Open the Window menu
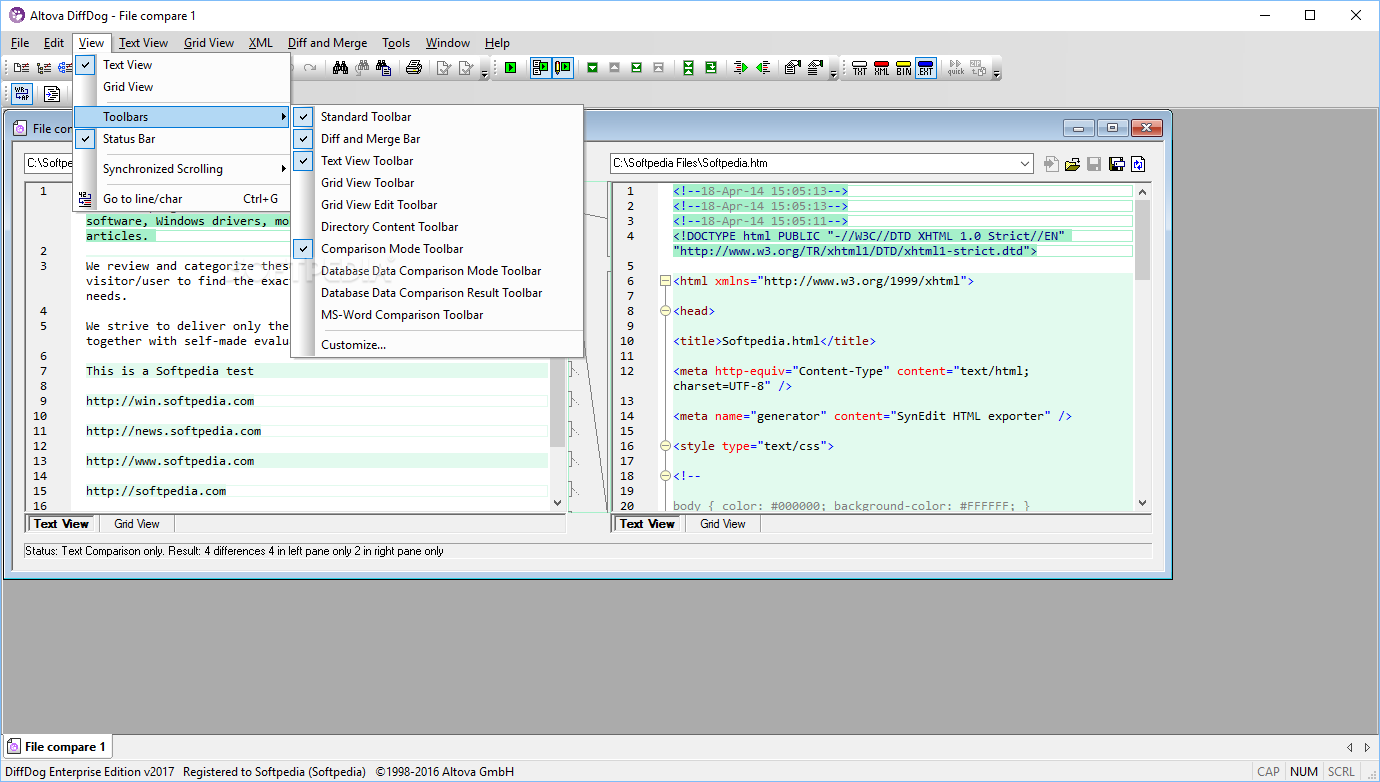Viewport: 1380px width, 782px height. [x=447, y=43]
